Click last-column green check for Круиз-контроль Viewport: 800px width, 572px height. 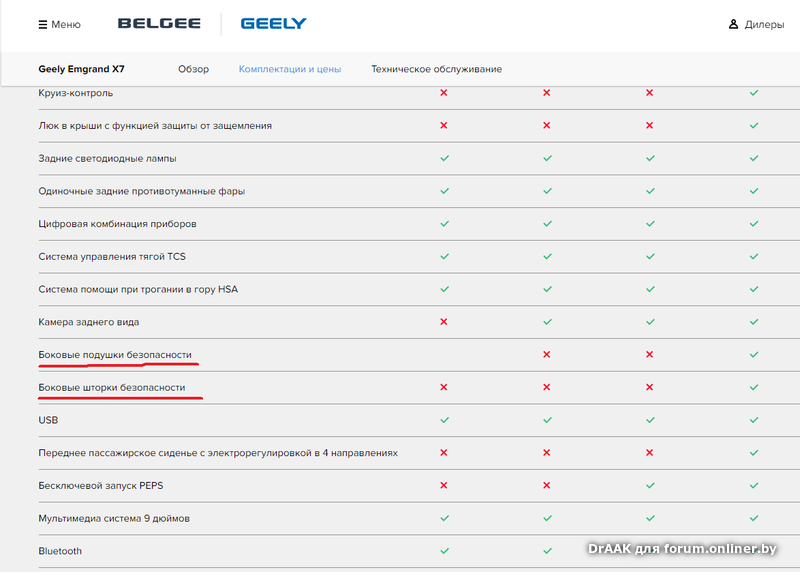[754, 93]
